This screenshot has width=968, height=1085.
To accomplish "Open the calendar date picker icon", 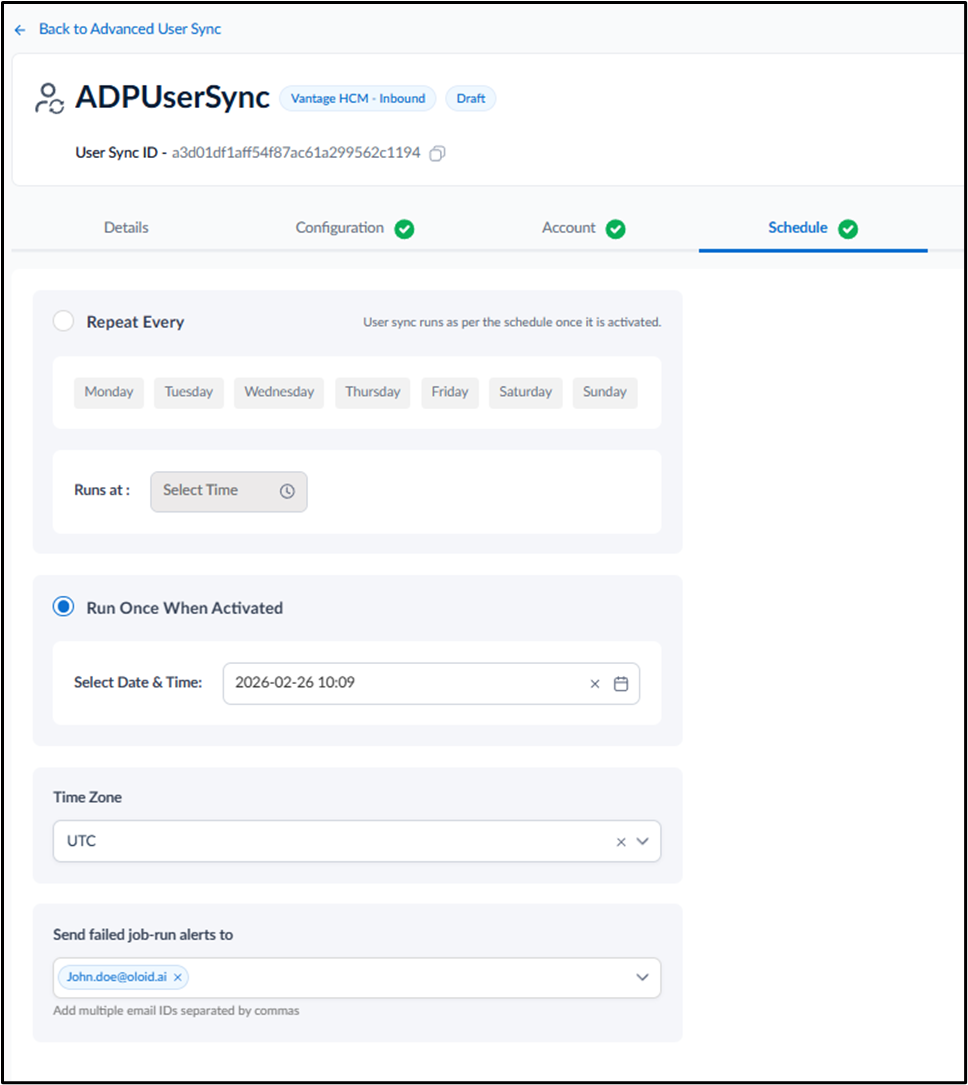I will click(x=621, y=684).
